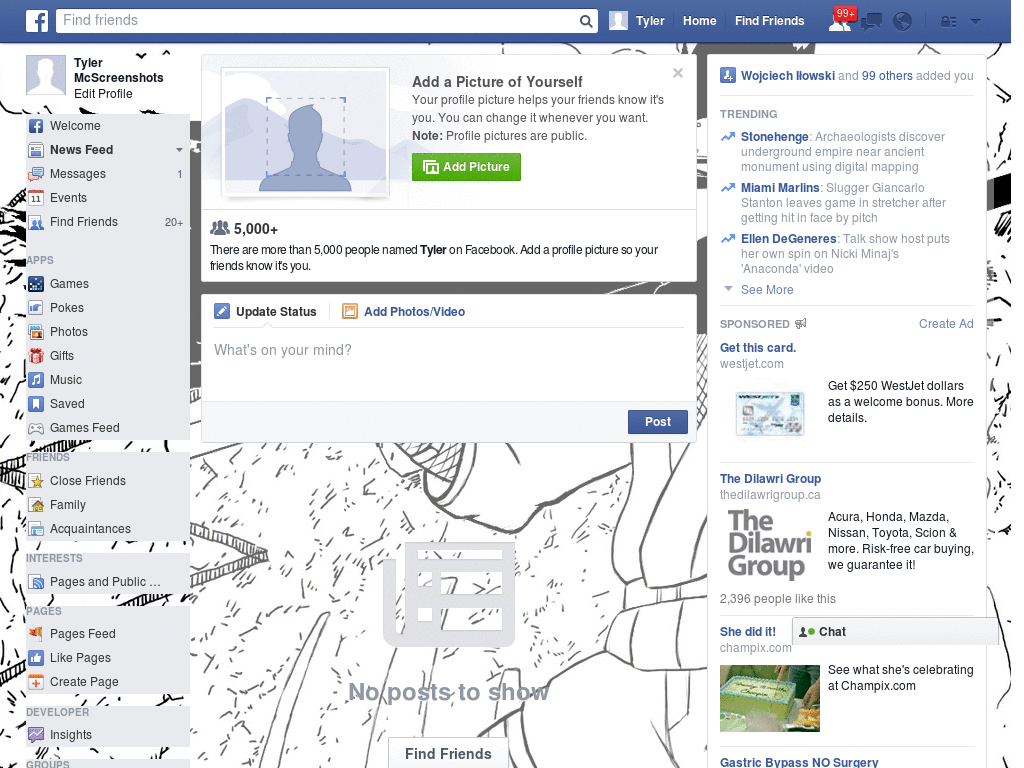Open Messages icon in sidebar
Image resolution: width=1024 pixels, height=768 pixels.
36,174
